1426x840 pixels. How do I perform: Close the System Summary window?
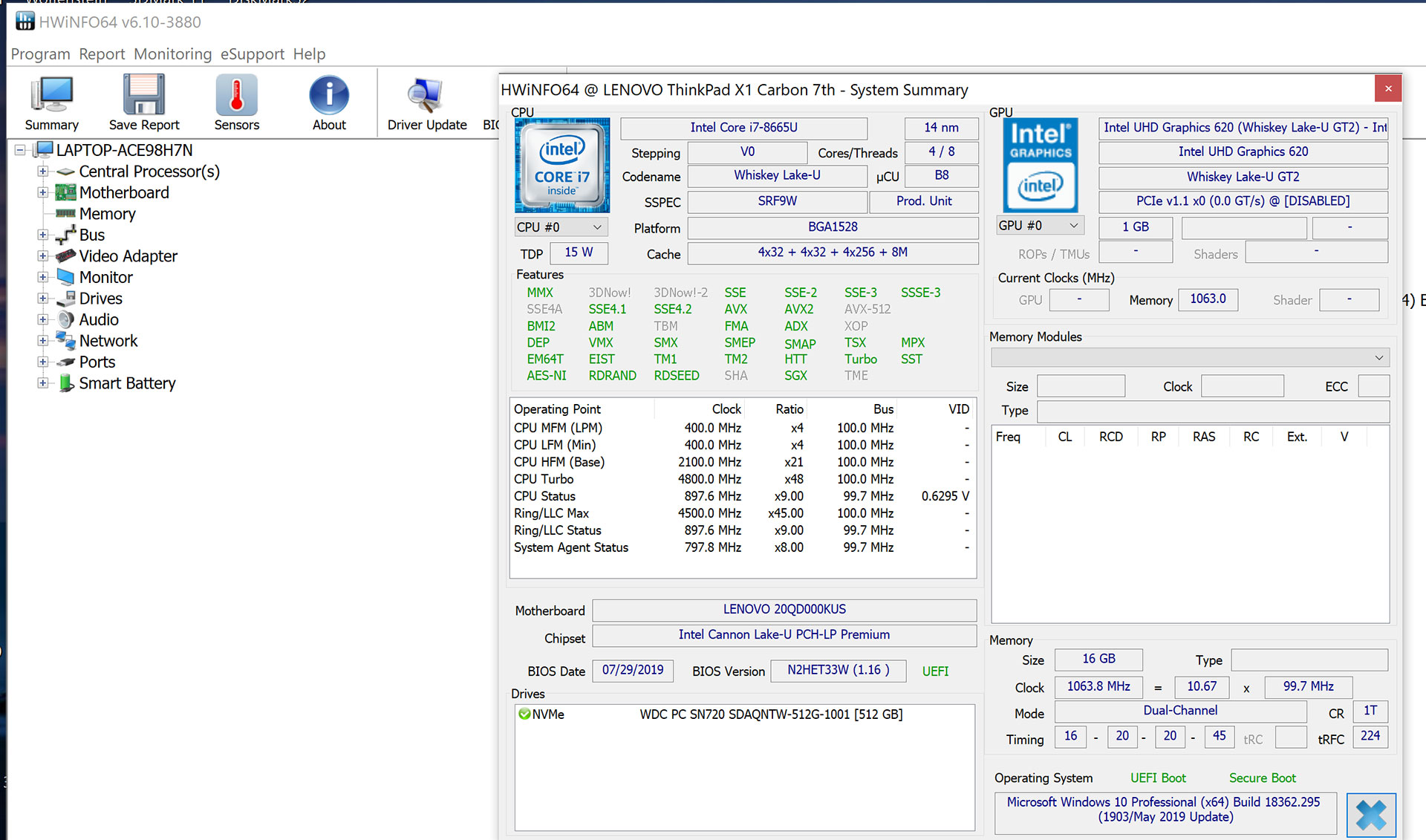point(1388,89)
